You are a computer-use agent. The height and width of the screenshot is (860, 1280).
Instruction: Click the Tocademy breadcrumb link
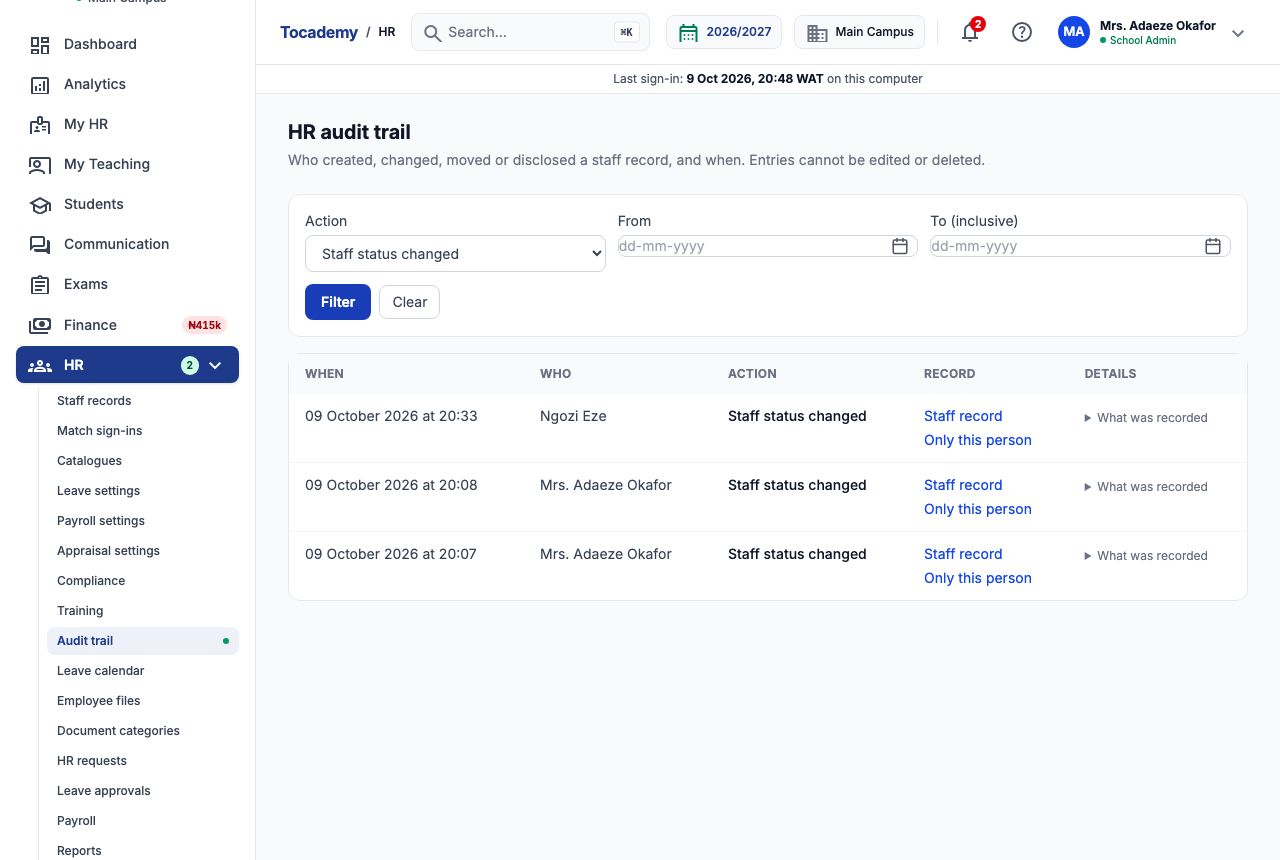pyautogui.click(x=319, y=32)
